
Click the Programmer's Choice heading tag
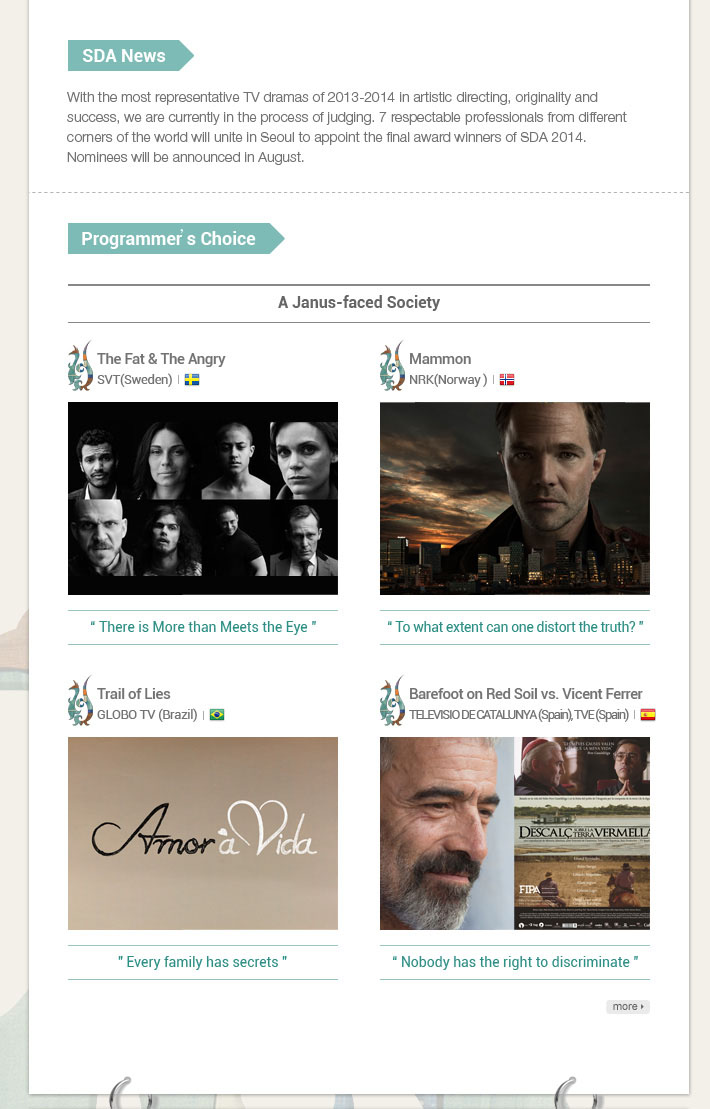coord(176,238)
